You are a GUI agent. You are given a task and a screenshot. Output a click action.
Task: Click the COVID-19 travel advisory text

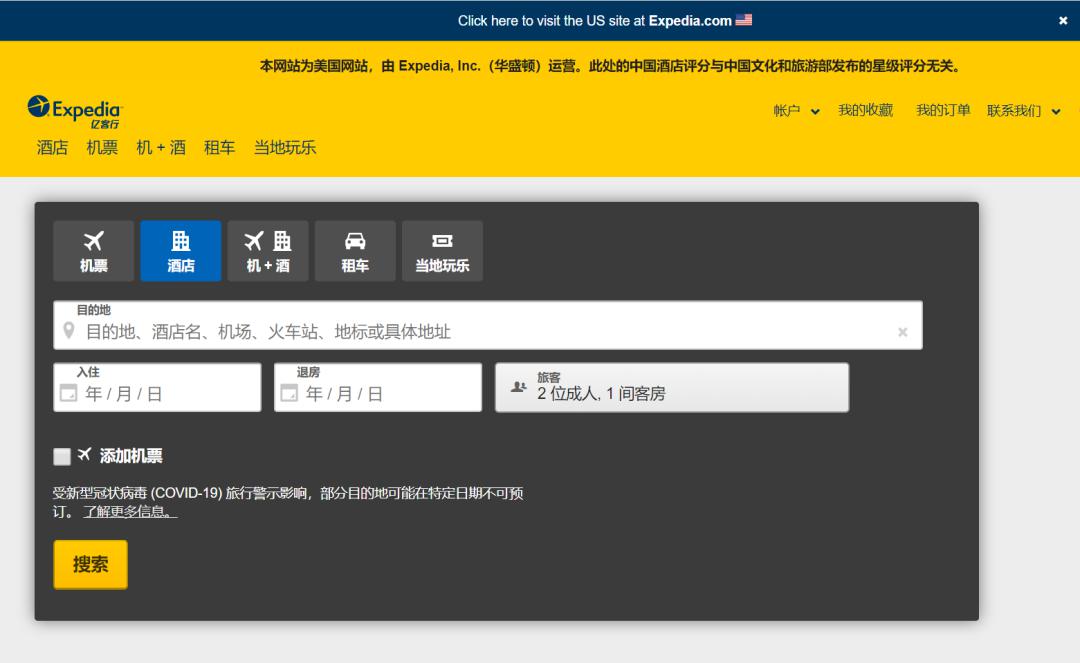pos(288,502)
